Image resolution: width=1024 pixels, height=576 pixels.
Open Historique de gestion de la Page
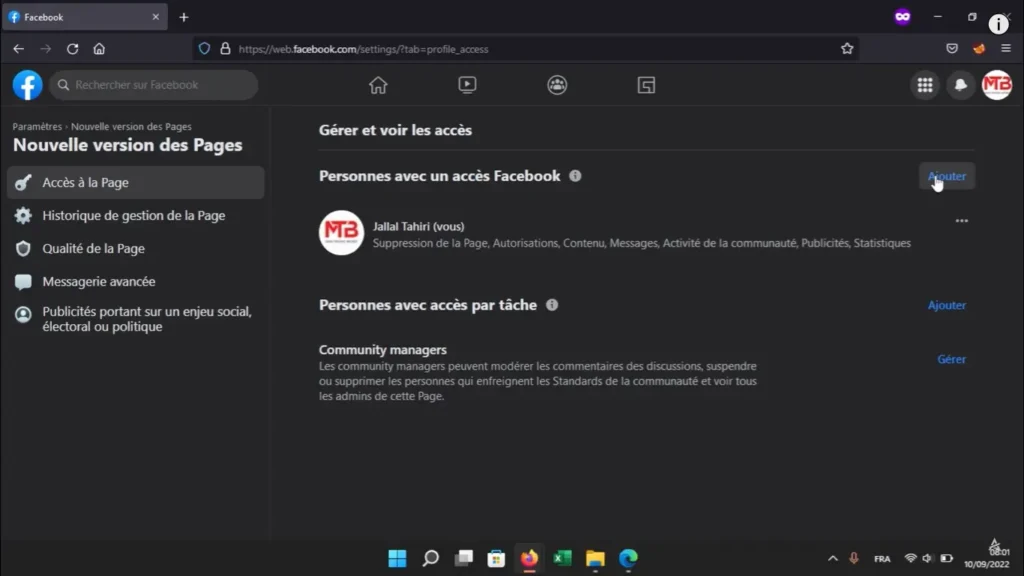[x=136, y=216]
